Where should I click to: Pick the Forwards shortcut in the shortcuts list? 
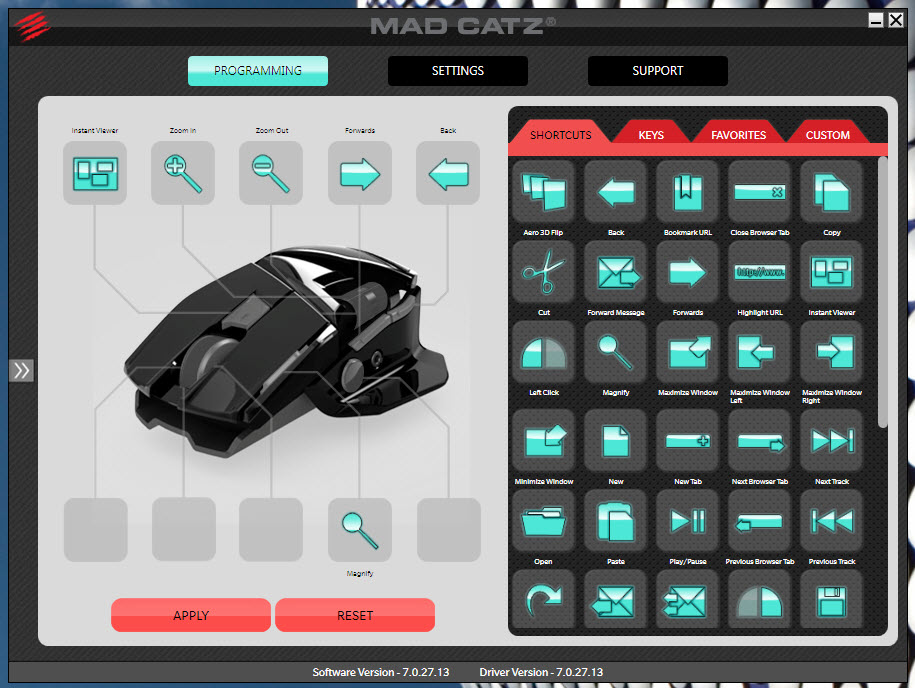tap(687, 272)
